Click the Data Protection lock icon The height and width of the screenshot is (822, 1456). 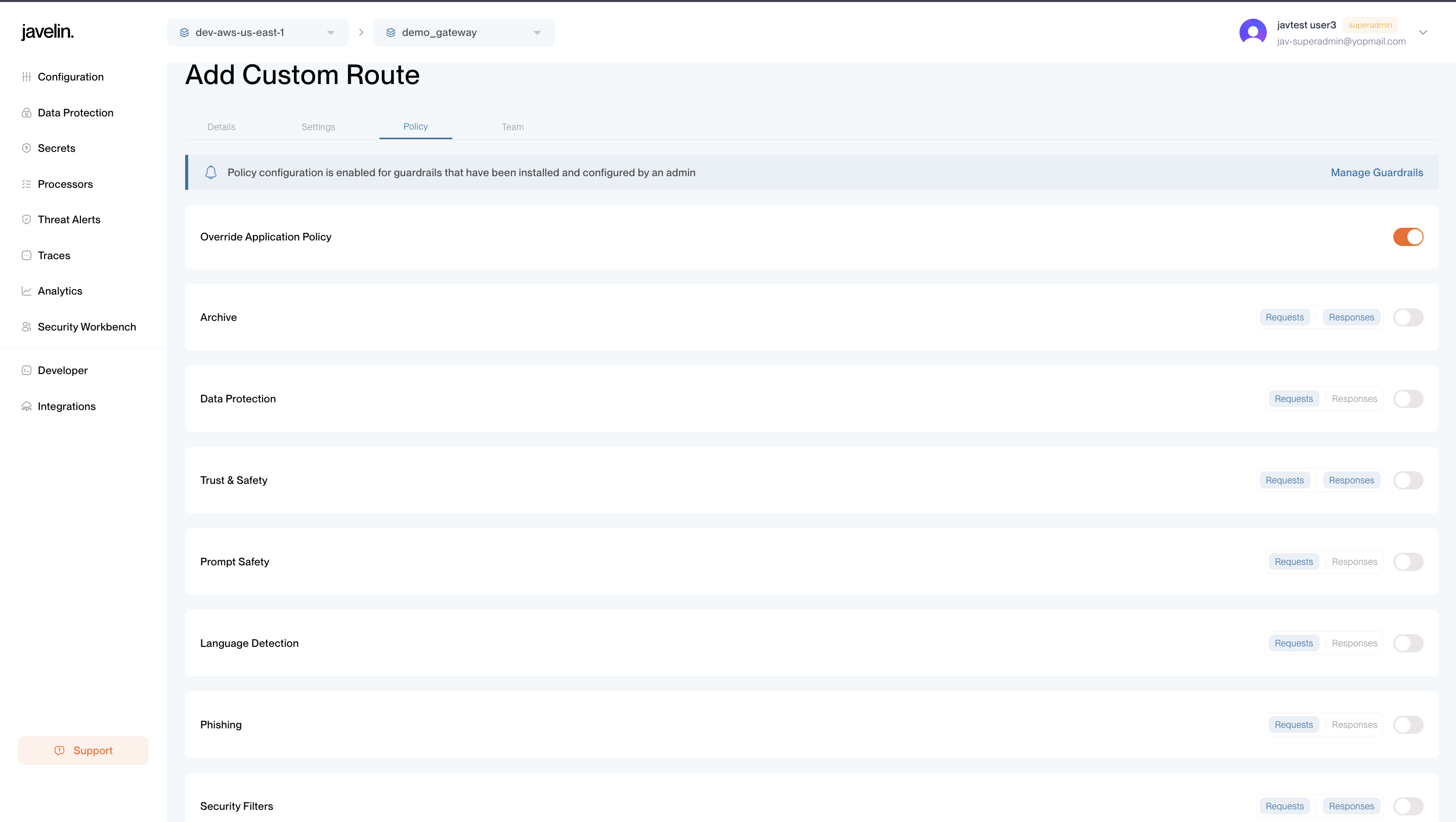click(27, 112)
